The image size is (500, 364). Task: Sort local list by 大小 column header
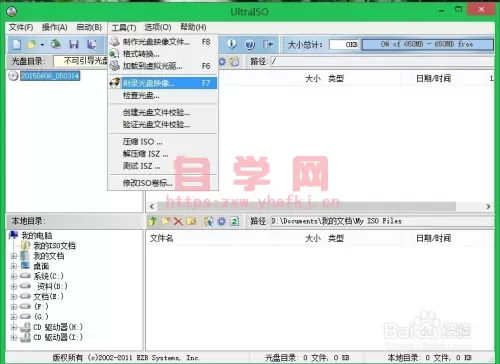pos(313,238)
